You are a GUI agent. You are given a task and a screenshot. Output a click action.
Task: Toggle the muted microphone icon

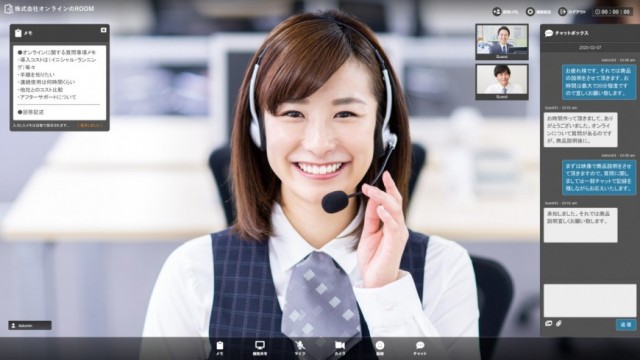tap(300, 348)
